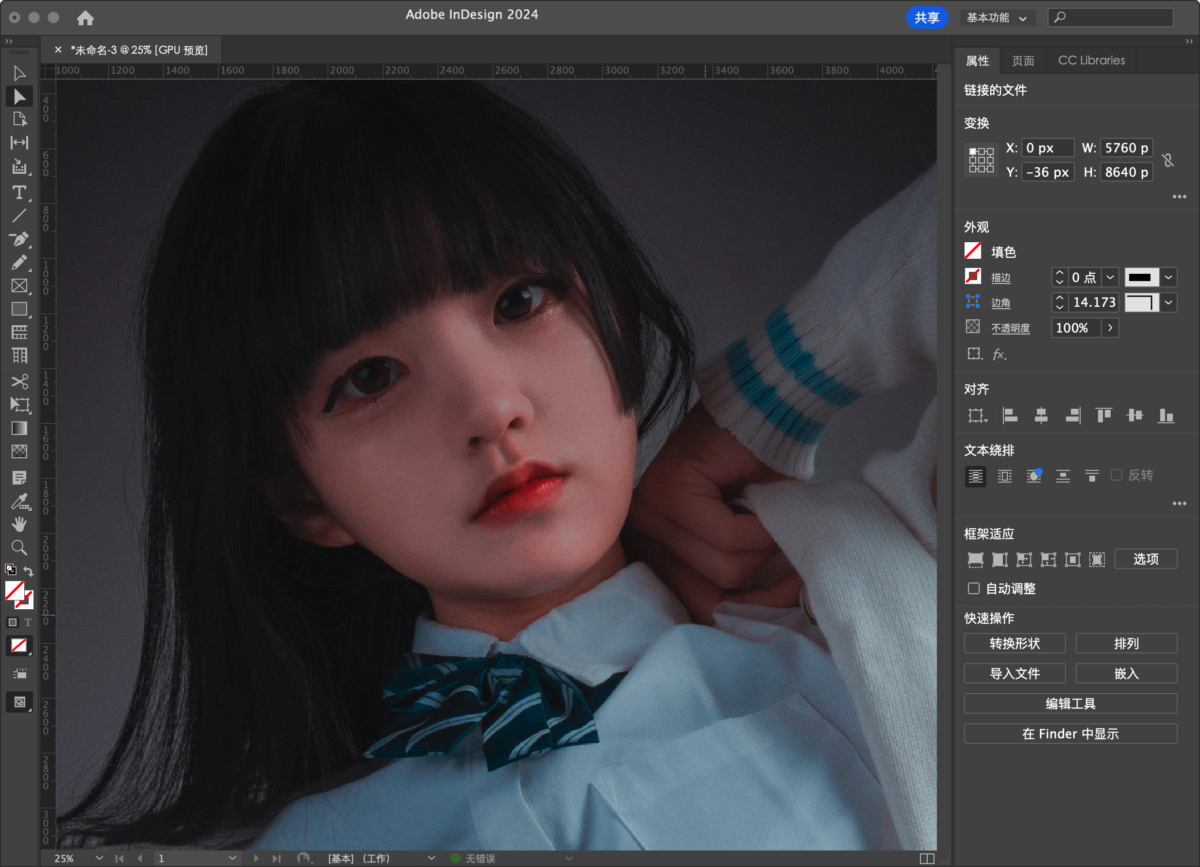
Task: Open the 基本功能 workspace dropdown
Action: [997, 17]
